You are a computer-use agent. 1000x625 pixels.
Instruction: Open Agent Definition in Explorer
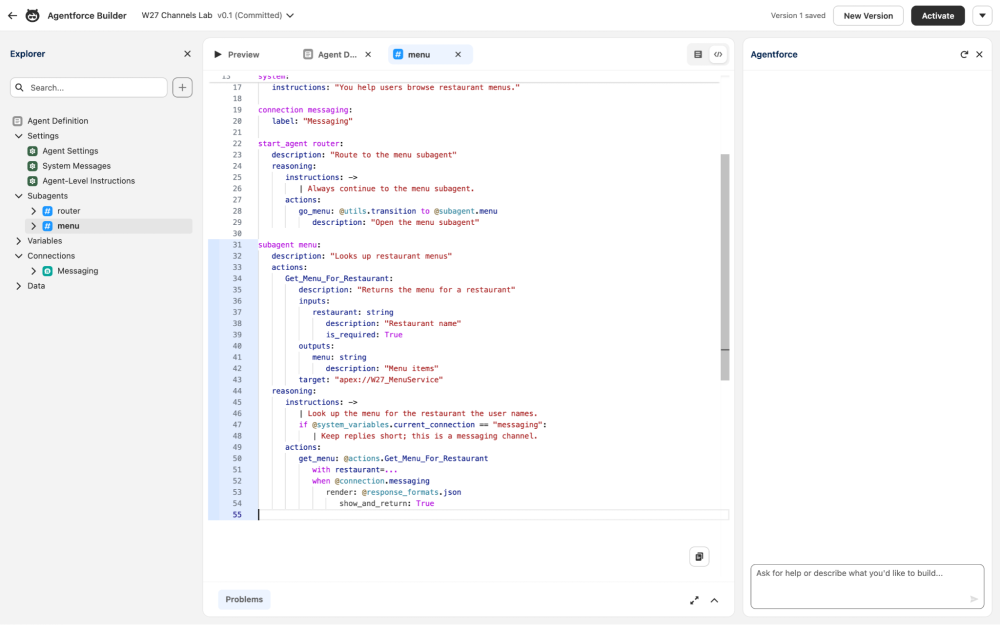click(57, 121)
